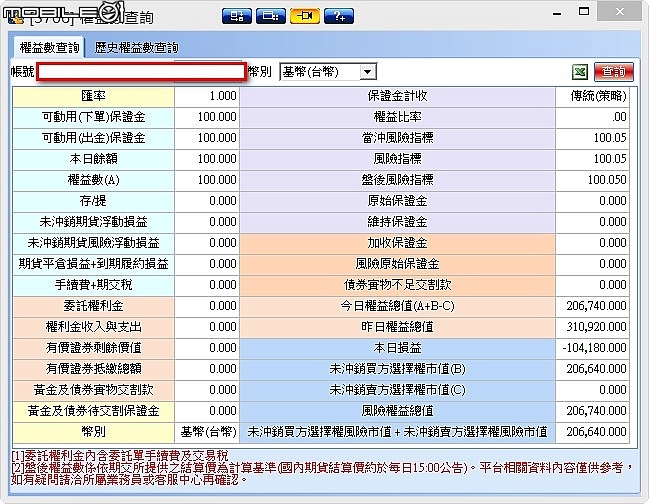The width and height of the screenshot is (649, 504).
Task: Click the red 查詢 query button
Action: click(x=613, y=72)
